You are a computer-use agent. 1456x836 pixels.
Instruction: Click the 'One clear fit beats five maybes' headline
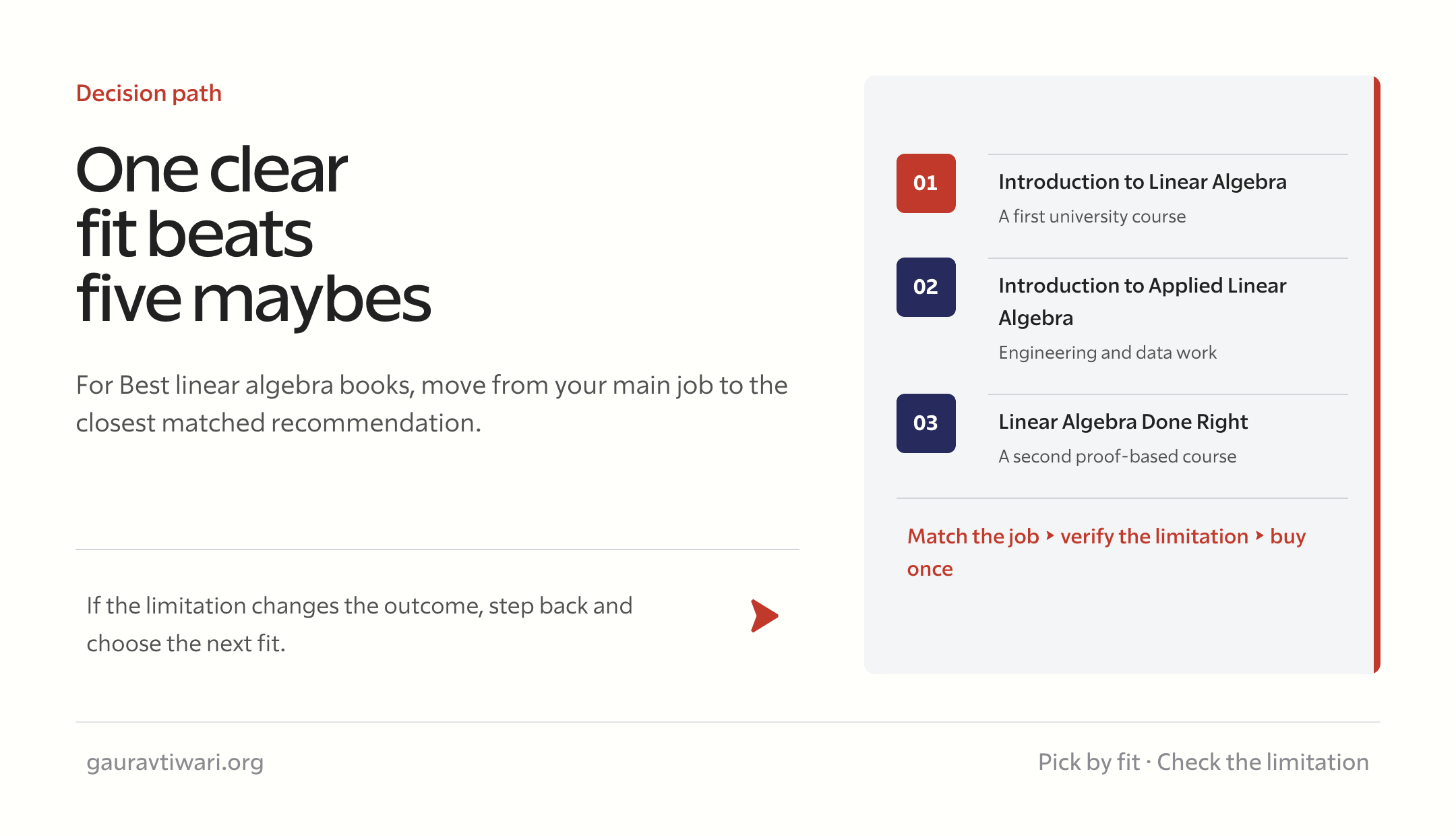(253, 234)
